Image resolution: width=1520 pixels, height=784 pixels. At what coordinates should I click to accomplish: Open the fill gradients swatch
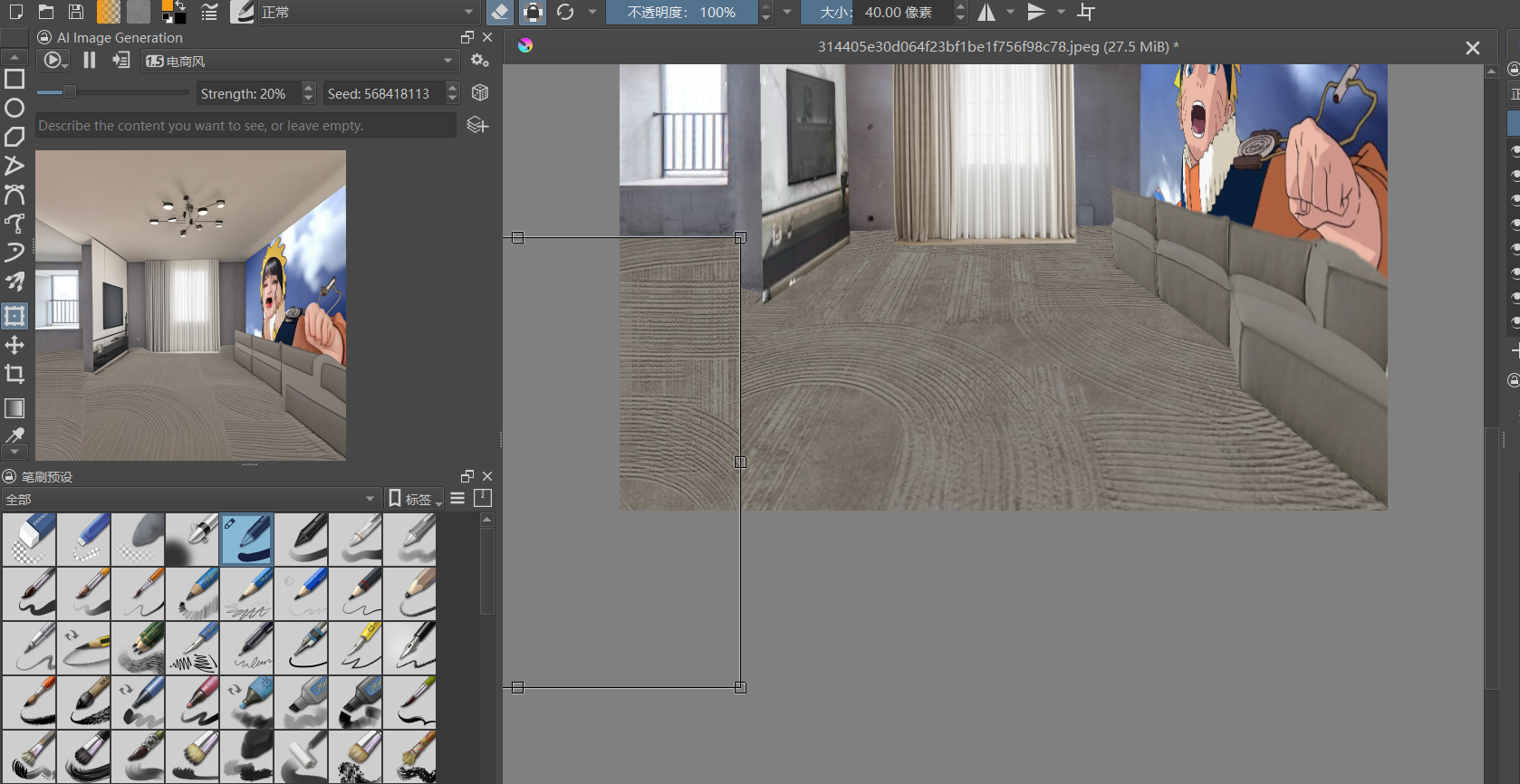click(109, 12)
